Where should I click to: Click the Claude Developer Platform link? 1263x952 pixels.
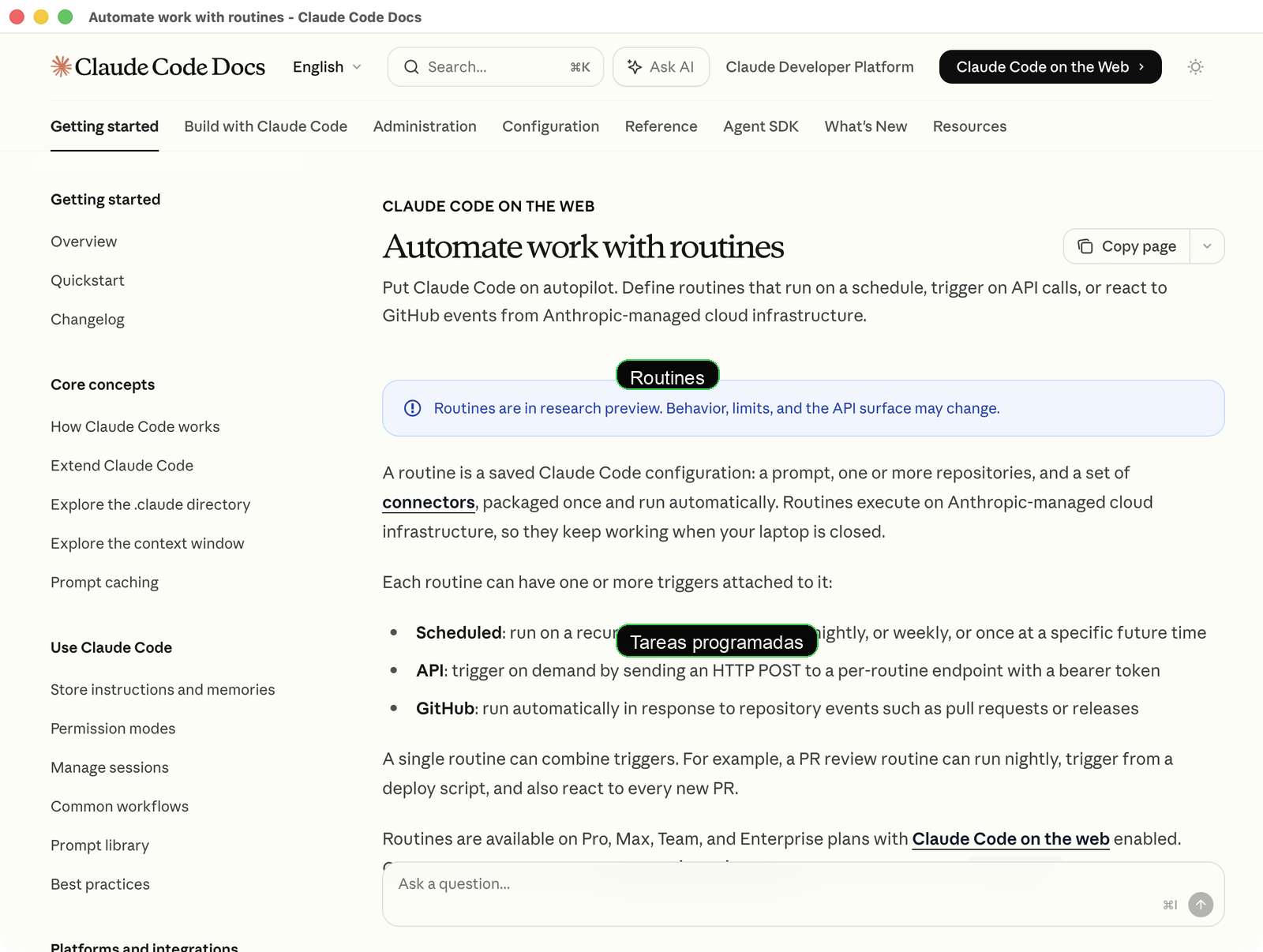pos(819,67)
